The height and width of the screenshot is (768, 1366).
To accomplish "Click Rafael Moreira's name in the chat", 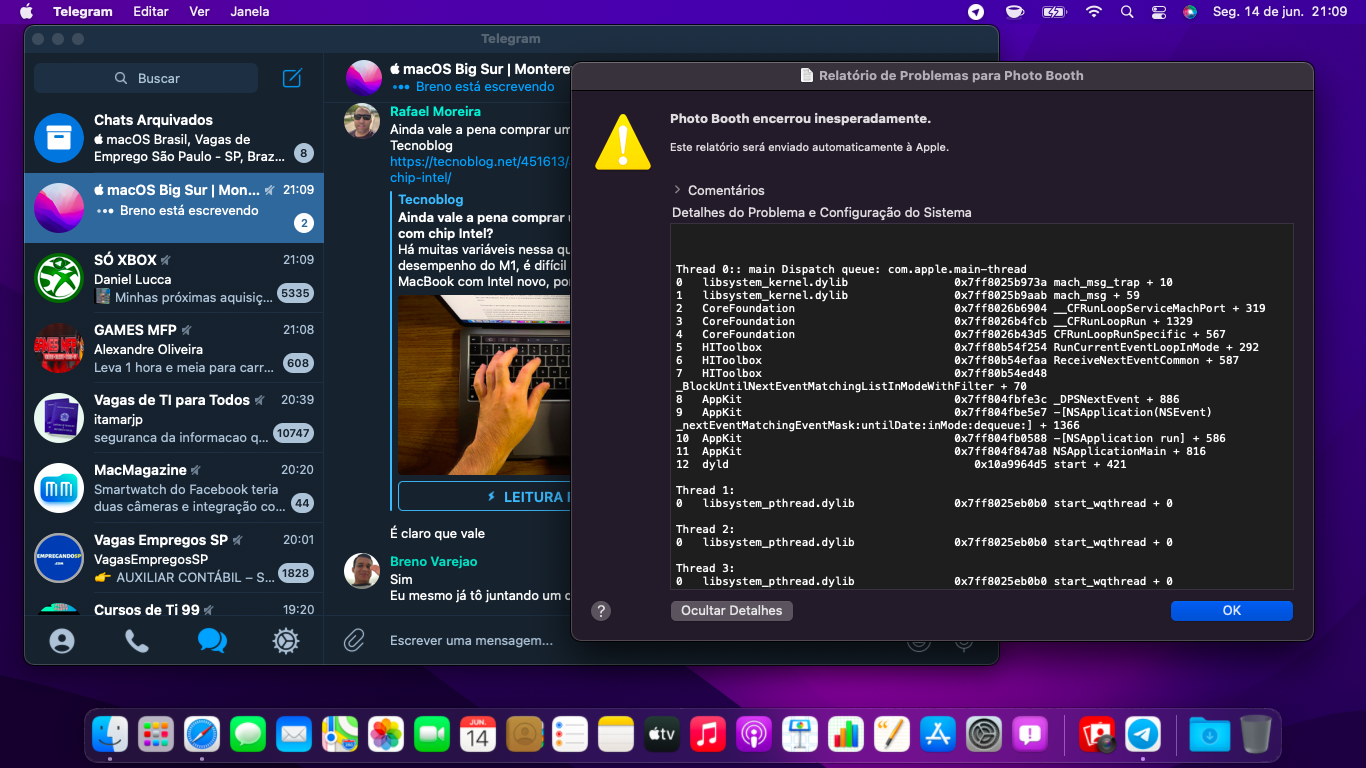I will pos(435,112).
